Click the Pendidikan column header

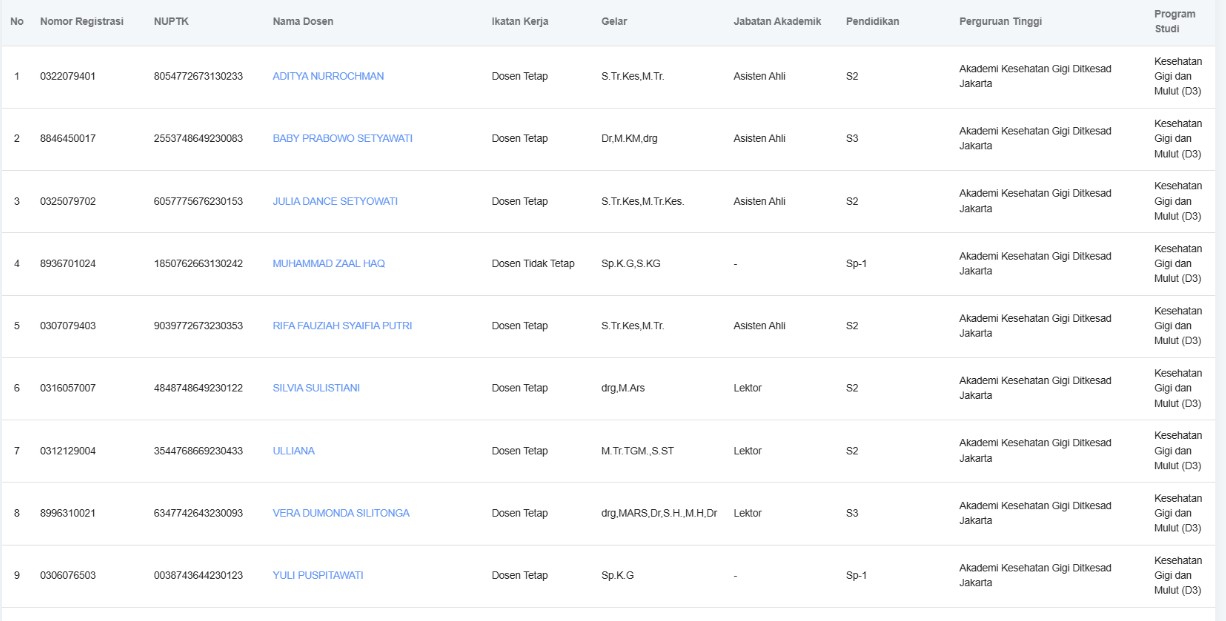point(872,22)
